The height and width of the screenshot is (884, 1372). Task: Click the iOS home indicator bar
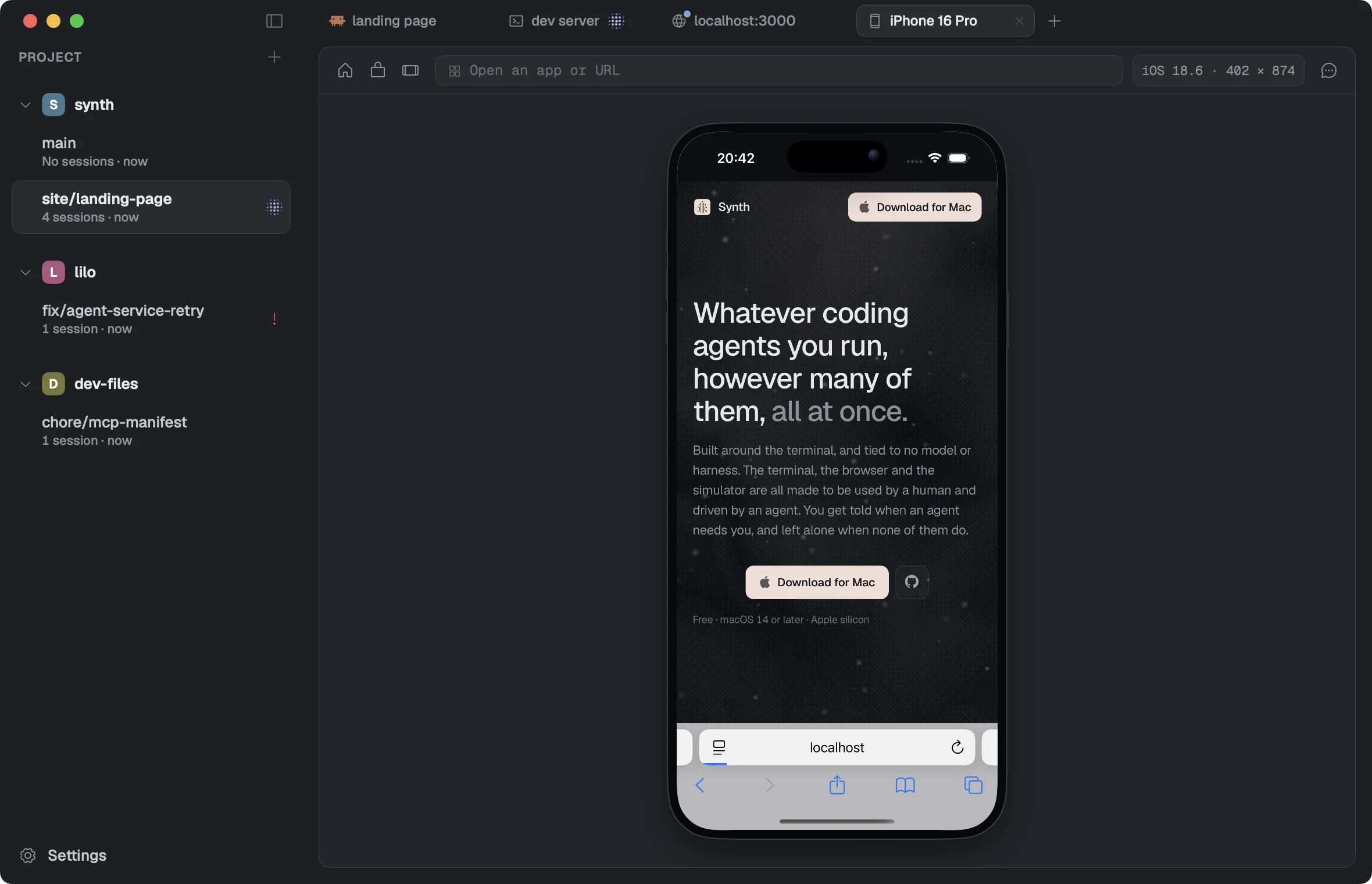(837, 822)
